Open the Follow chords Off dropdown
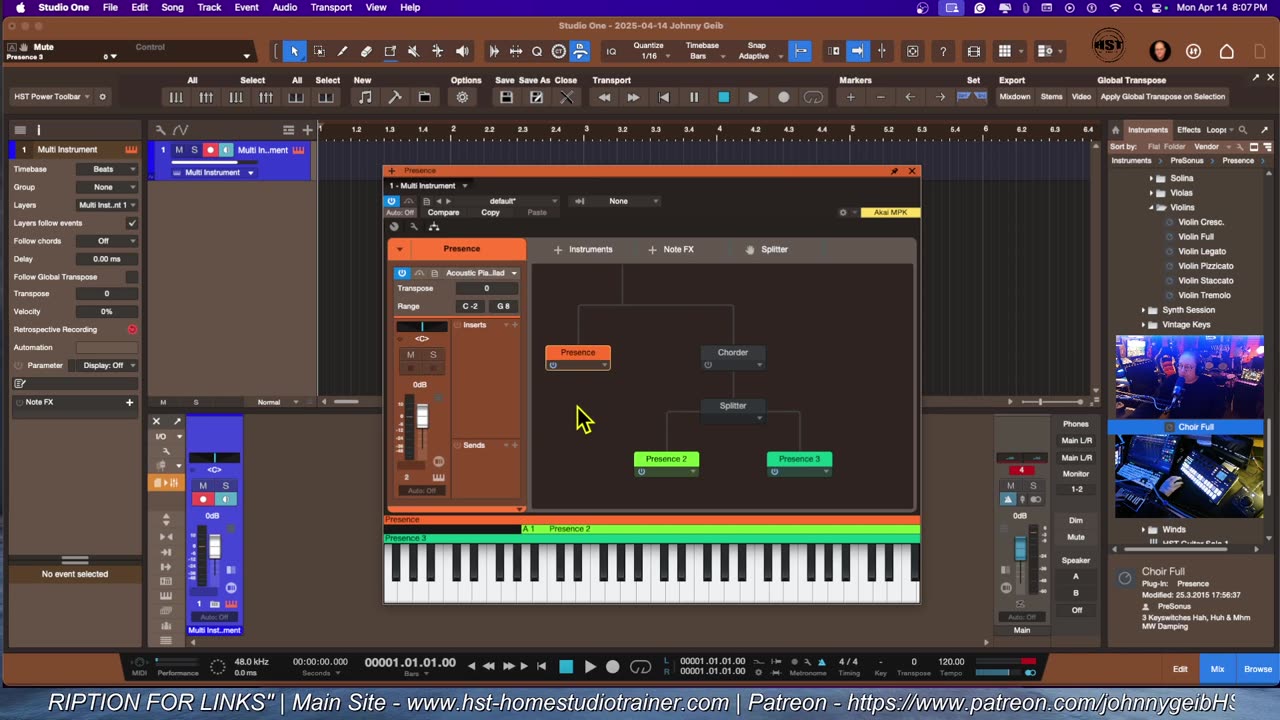The width and height of the screenshot is (1280, 720). point(109,241)
